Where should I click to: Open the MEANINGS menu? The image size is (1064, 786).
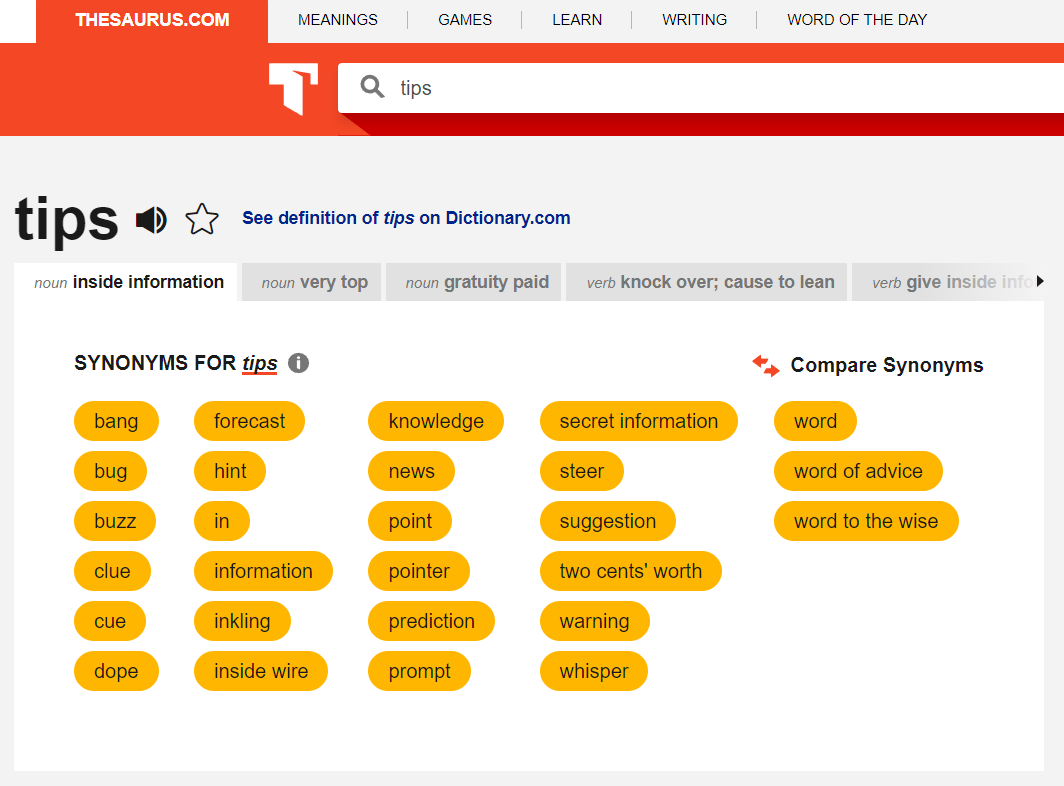[x=338, y=20]
